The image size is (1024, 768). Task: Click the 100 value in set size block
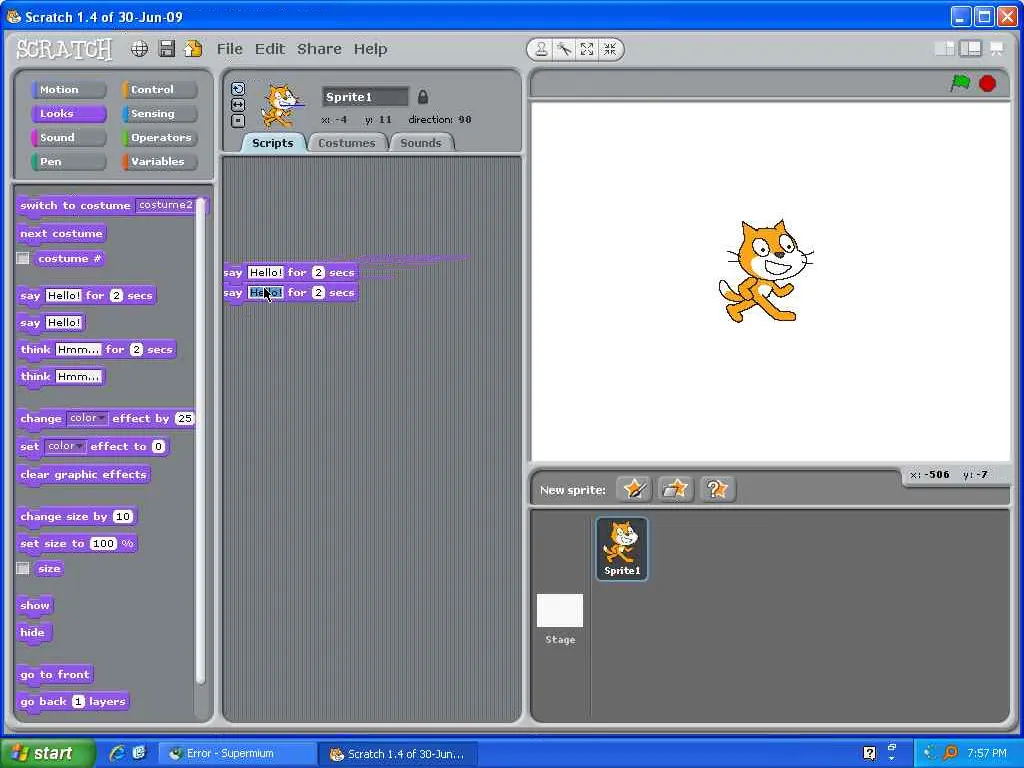point(103,543)
